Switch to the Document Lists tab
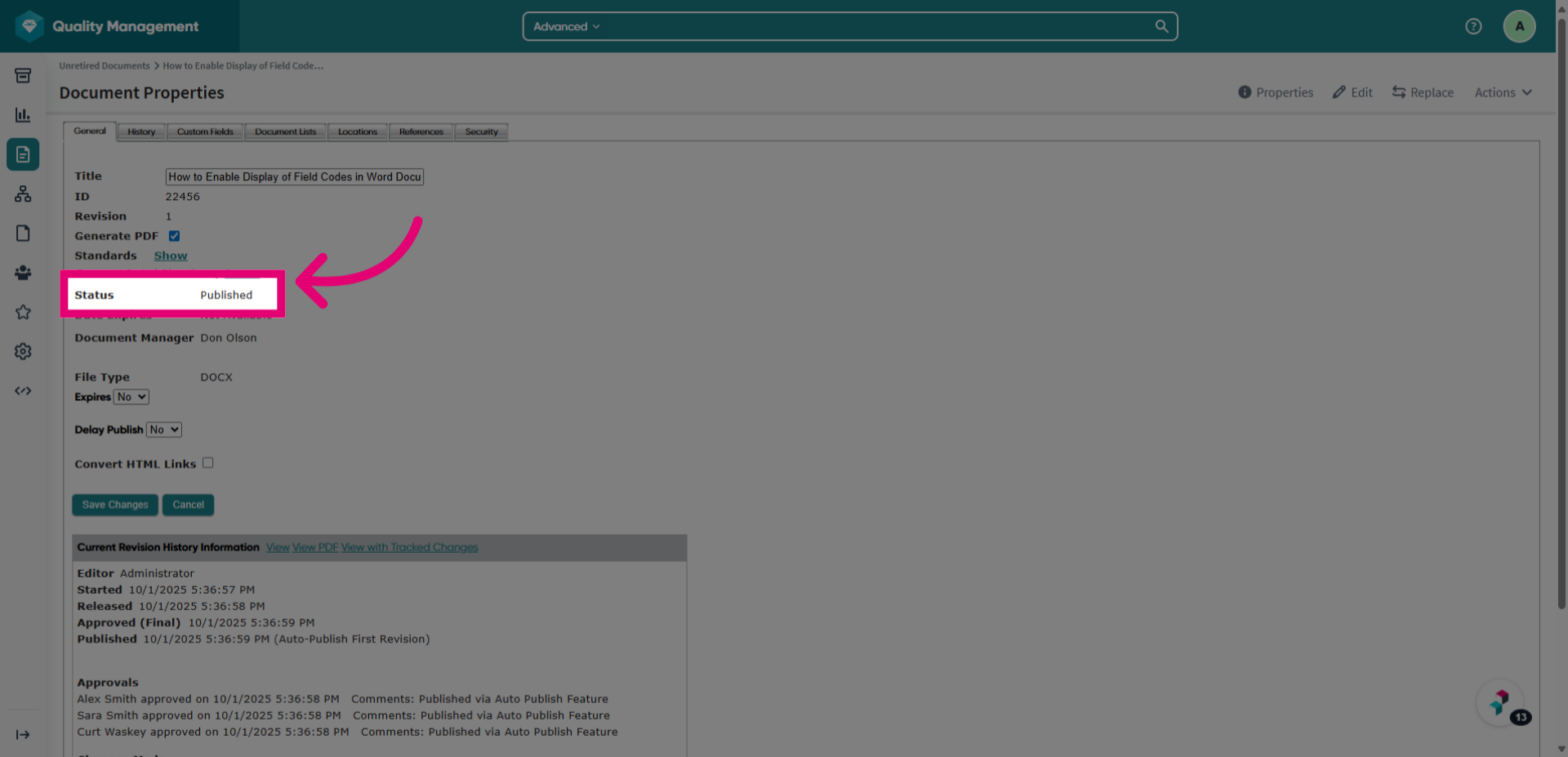Viewport: 1568px width, 757px height. [x=285, y=131]
